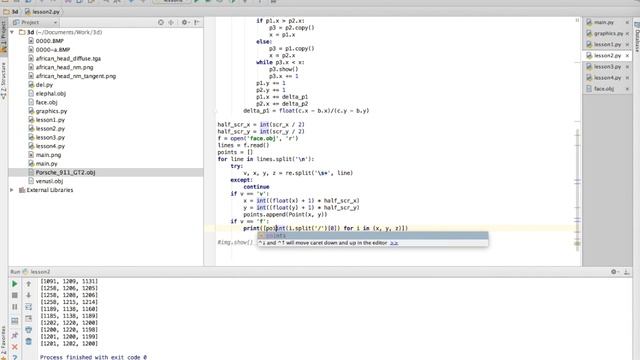
Task: Open Run panel settings gear
Action: pyautogui.click(x=614, y=271)
